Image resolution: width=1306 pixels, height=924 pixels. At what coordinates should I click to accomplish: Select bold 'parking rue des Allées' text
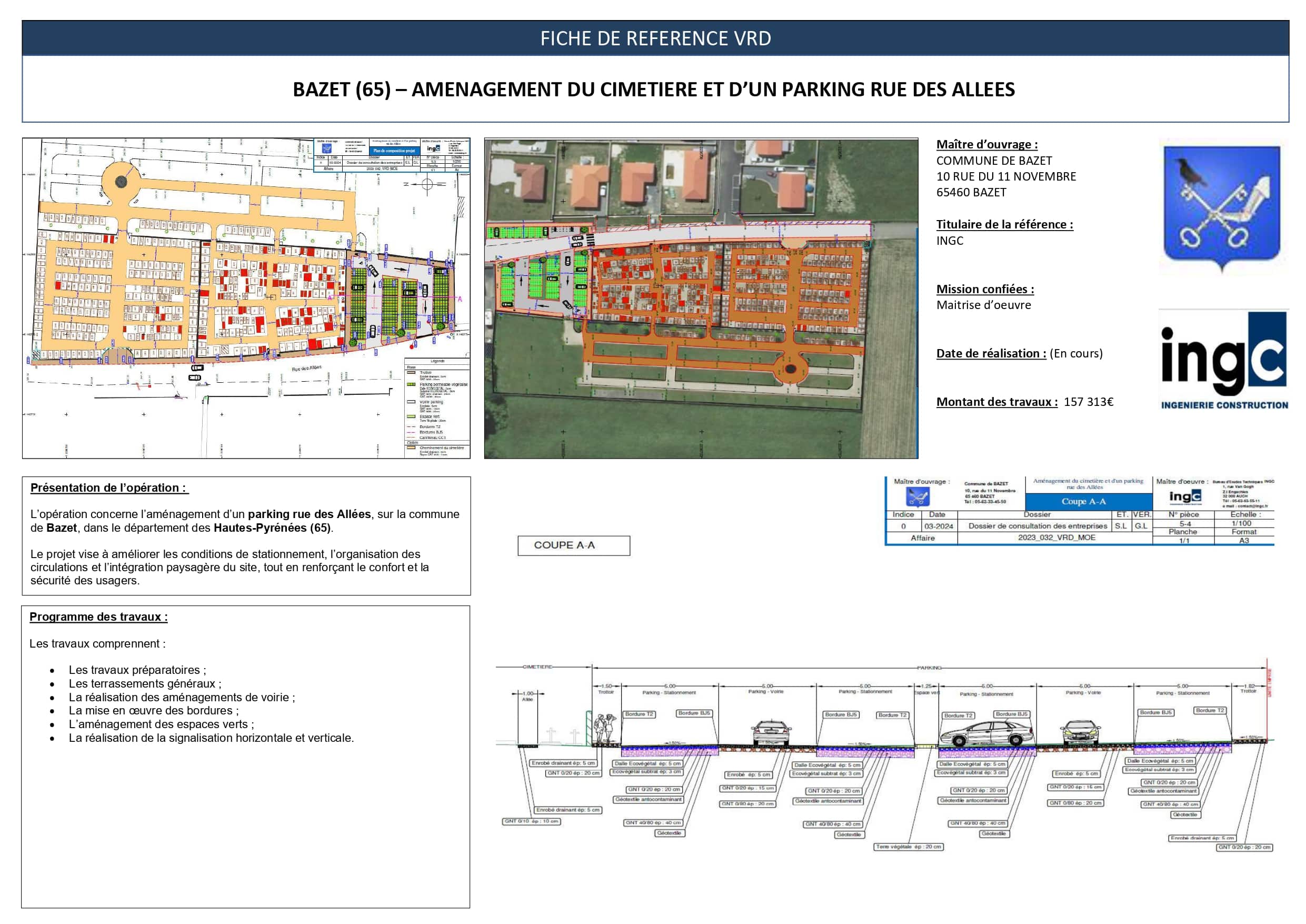tap(310, 514)
